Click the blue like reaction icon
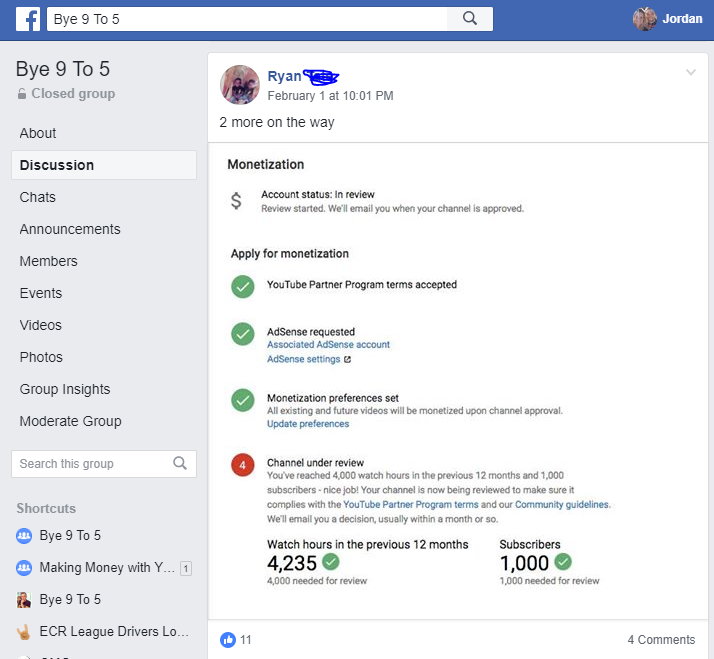The height and width of the screenshot is (659, 714). [x=228, y=639]
